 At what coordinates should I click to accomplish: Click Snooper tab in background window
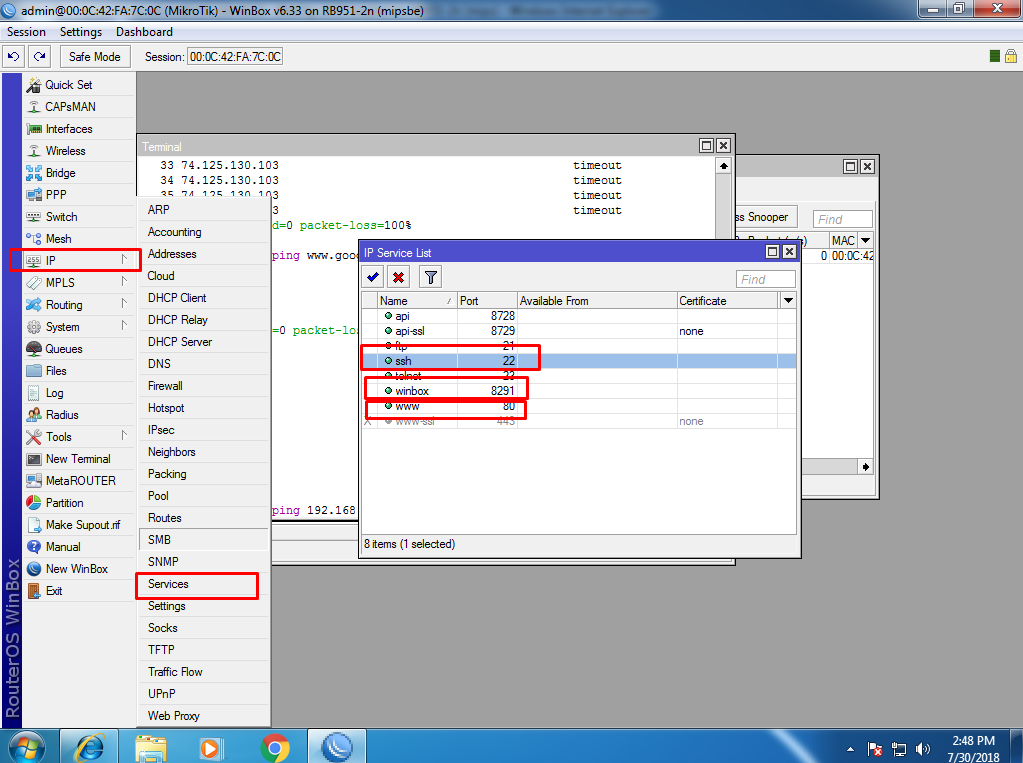tap(765, 217)
